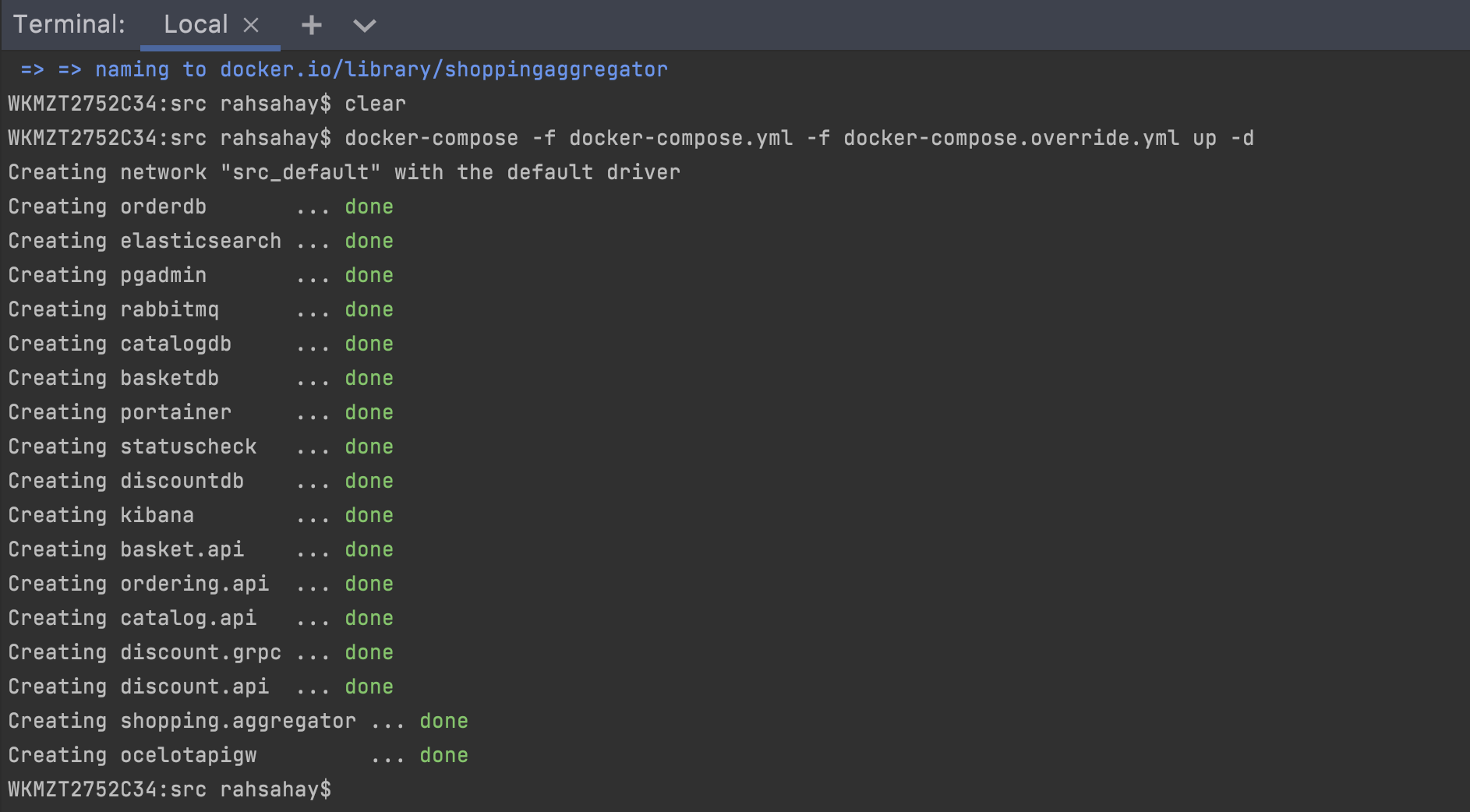This screenshot has width=1470, height=812.
Task: Click the portainer service name
Action: [x=175, y=412]
